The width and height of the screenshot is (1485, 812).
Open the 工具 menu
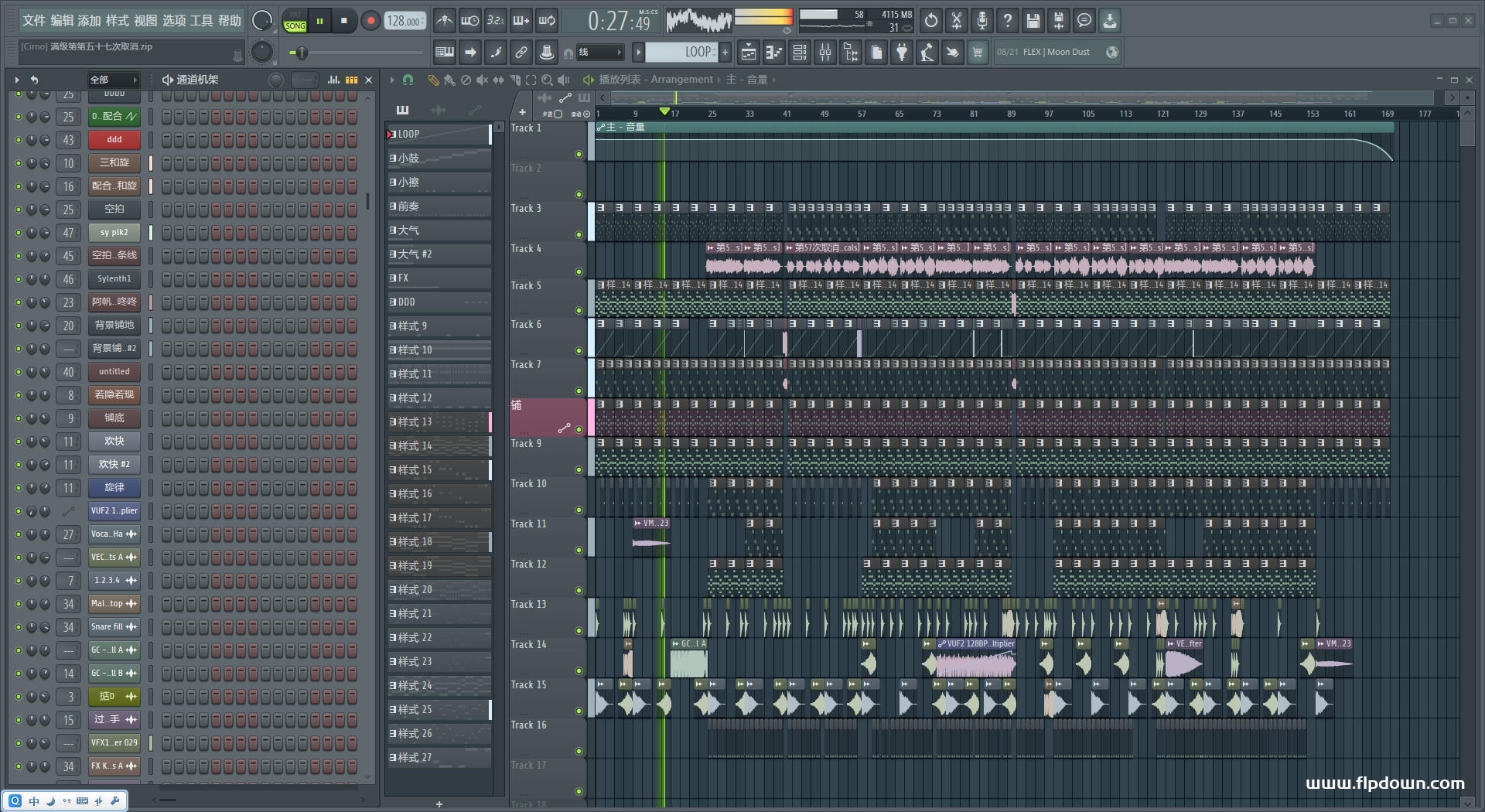[x=201, y=21]
